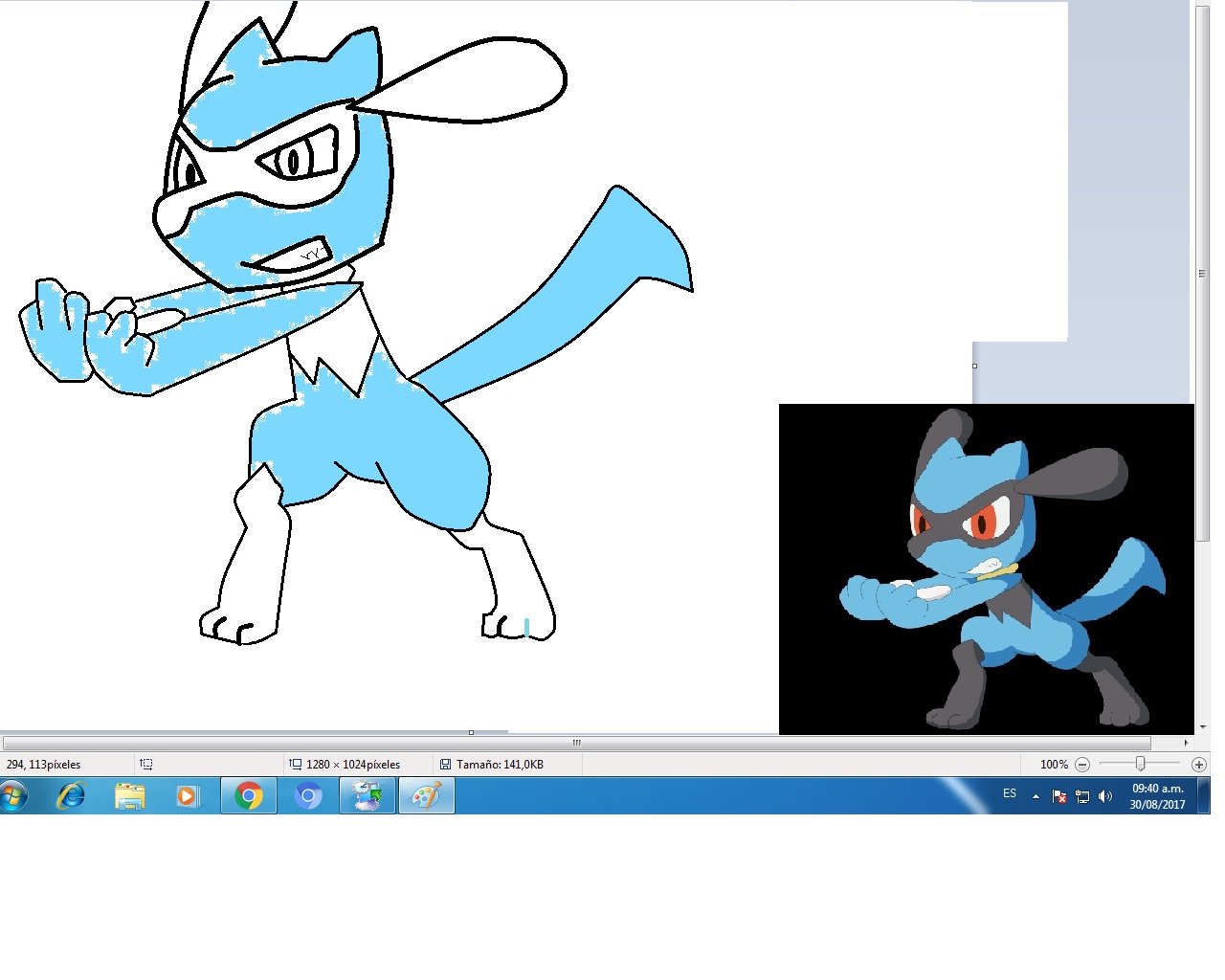Viewport: 1225px width, 980px height.
Task: Click the file size disk icon
Action: (x=445, y=764)
